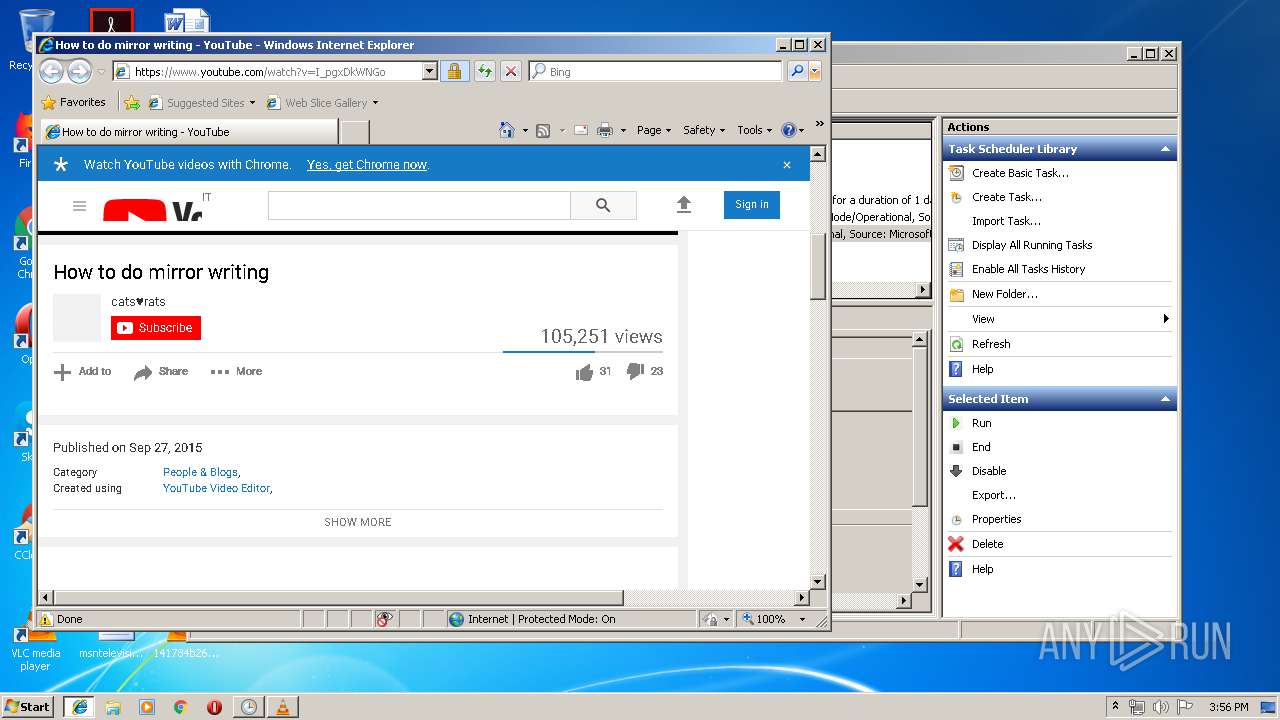Screen dimensions: 1280x720
Task: Click the YouTube search text field
Action: click(419, 205)
